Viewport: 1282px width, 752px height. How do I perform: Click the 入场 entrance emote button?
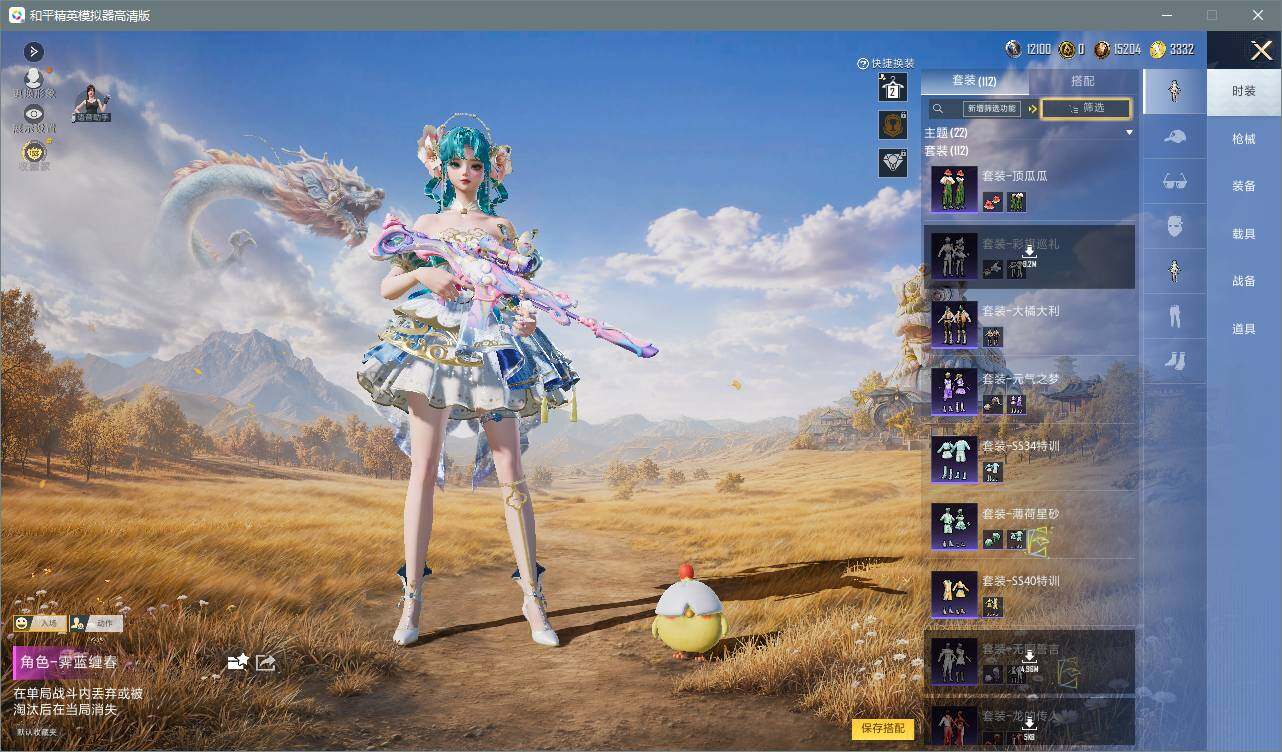coord(40,623)
